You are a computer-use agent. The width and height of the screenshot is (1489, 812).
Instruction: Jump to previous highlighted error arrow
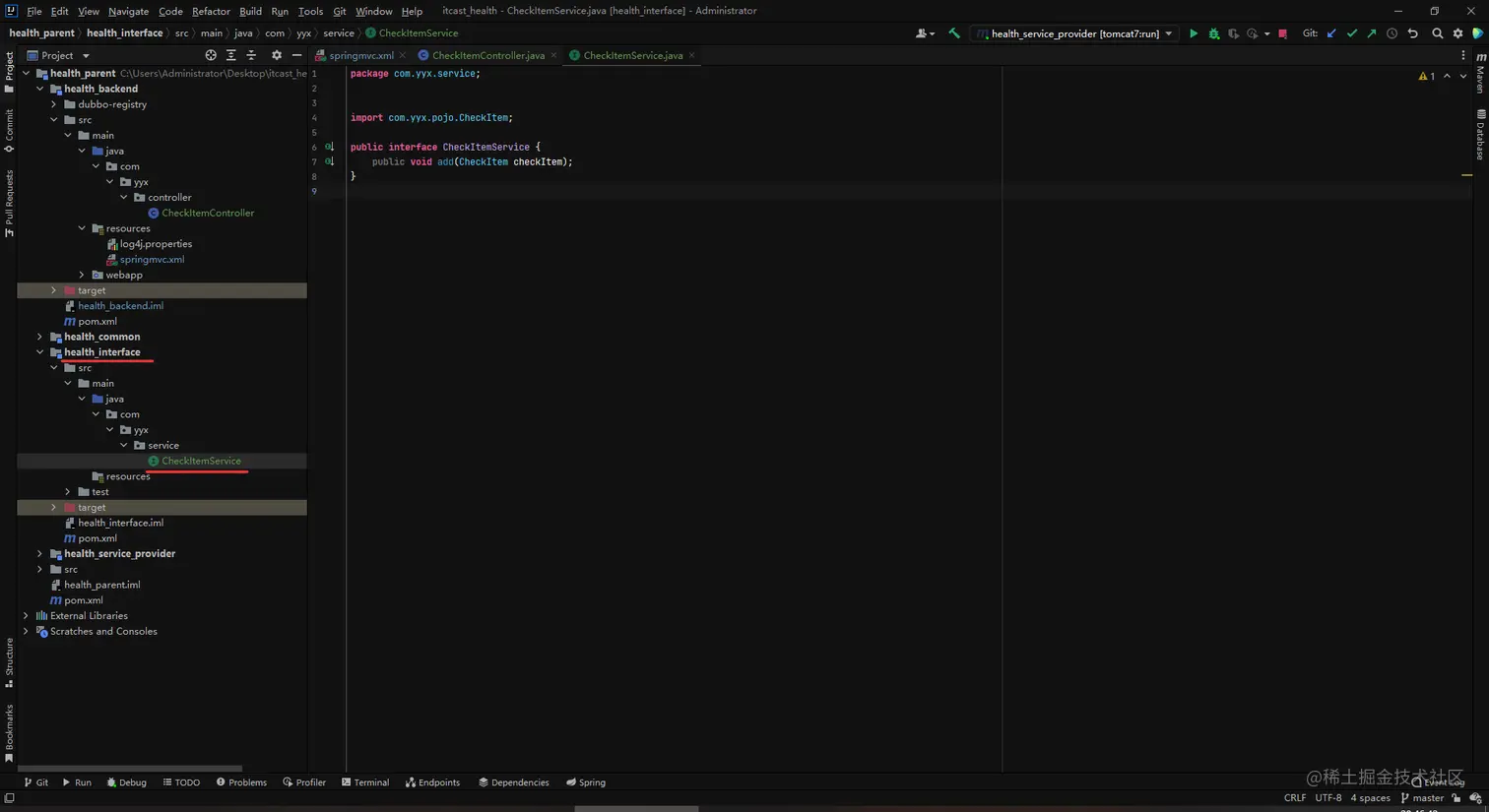(1447, 76)
